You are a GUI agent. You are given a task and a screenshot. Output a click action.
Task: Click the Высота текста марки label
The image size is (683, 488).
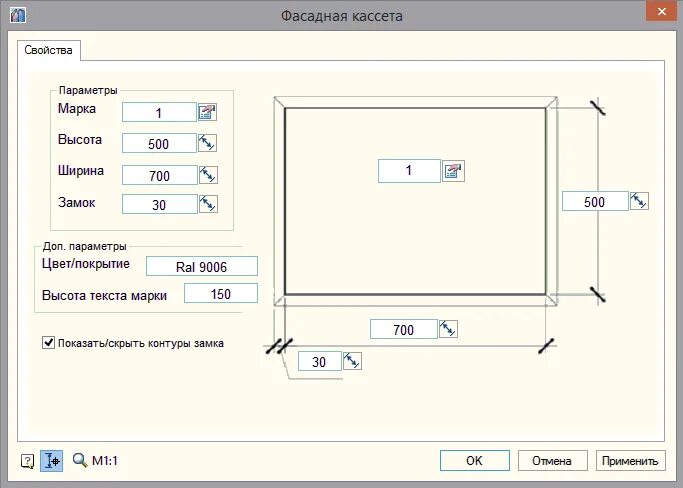pyautogui.click(x=105, y=295)
